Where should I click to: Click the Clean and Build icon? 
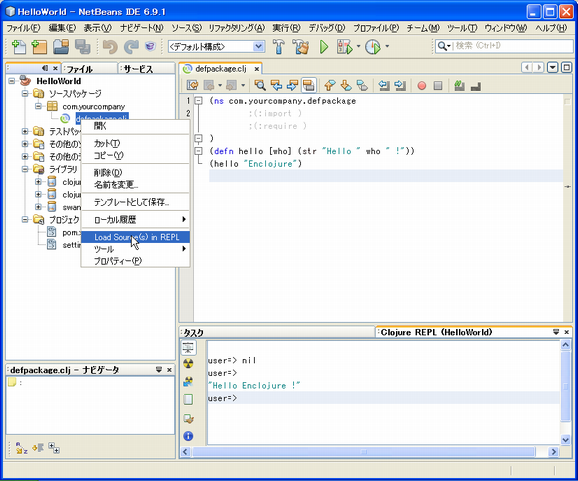(301, 47)
